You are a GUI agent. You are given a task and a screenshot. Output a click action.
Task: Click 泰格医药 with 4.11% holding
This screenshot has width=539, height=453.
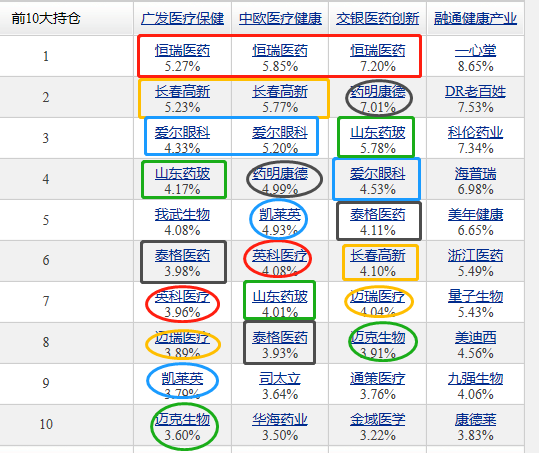[378, 214]
